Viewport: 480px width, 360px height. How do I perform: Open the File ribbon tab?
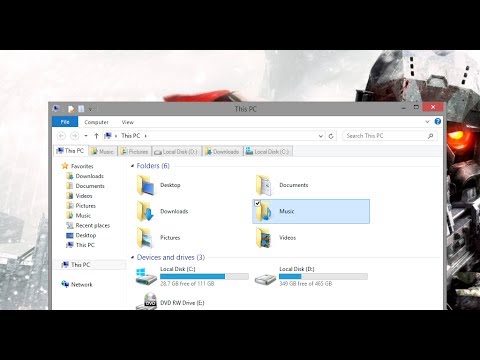[65, 122]
